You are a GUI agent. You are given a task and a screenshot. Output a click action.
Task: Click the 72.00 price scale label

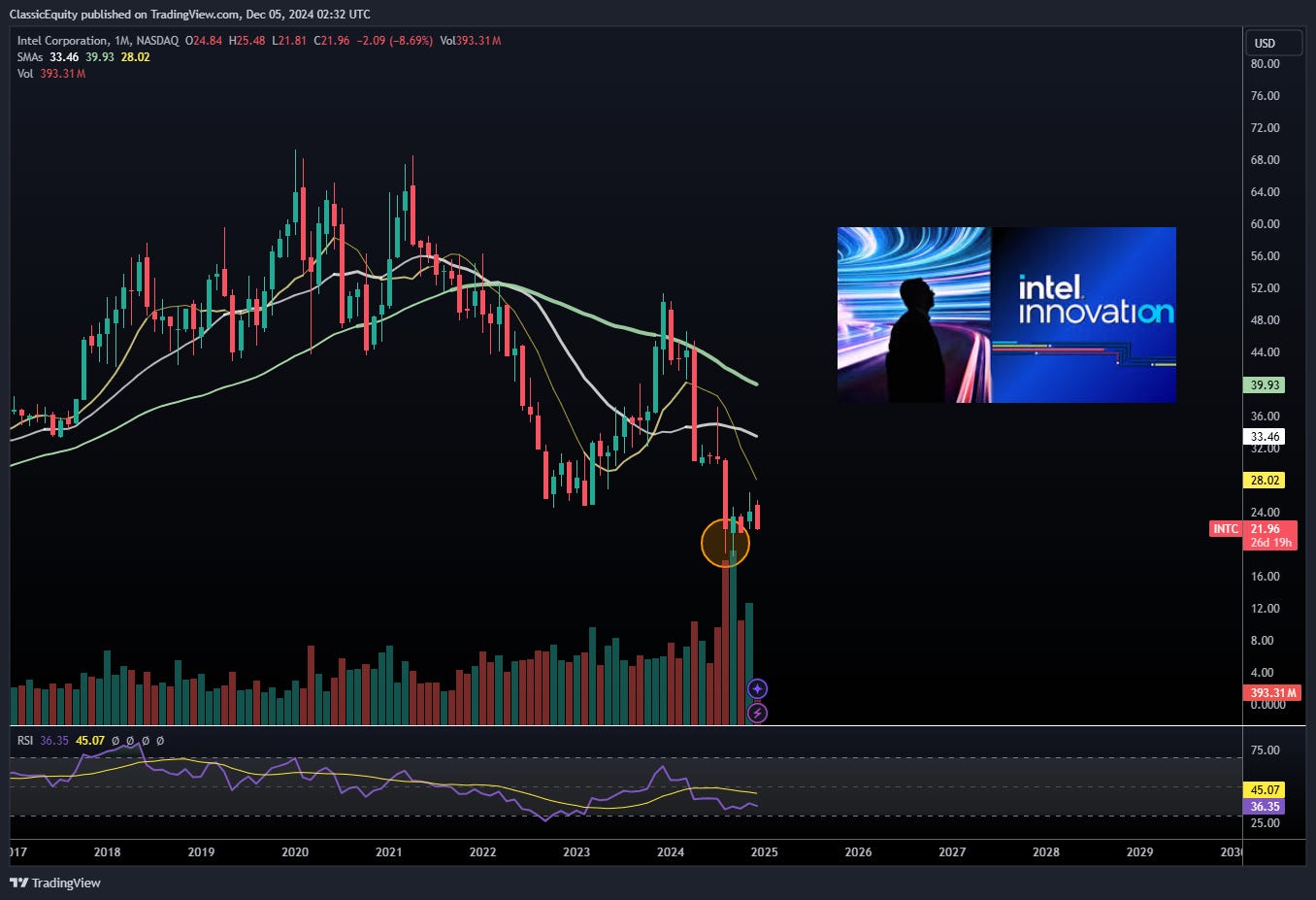[x=1265, y=128]
